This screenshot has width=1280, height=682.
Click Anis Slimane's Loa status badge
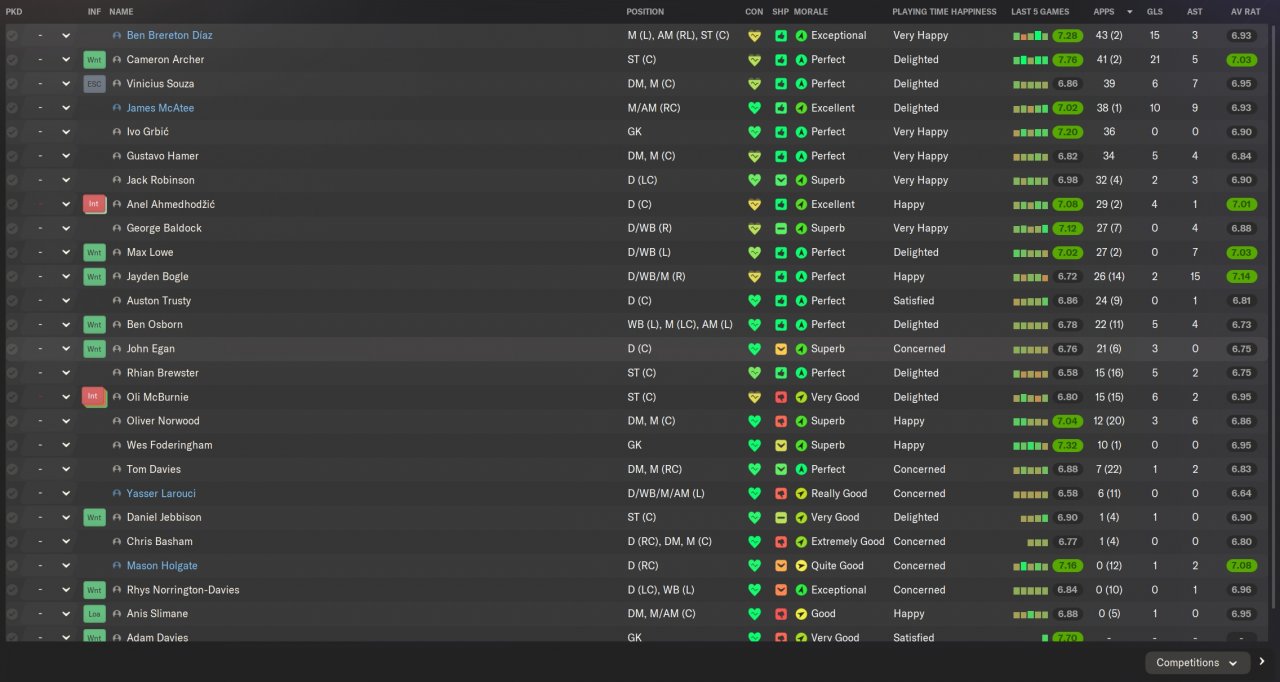[94, 614]
